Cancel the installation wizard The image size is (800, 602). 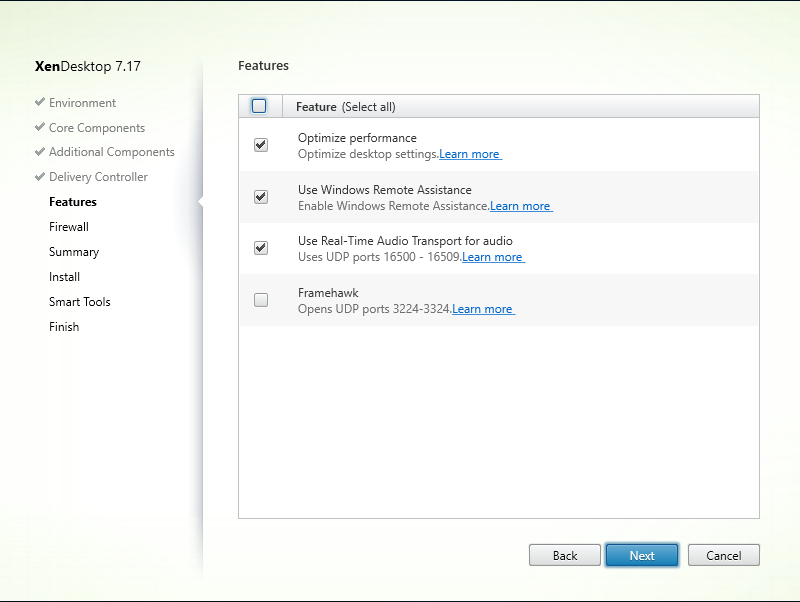click(x=723, y=555)
